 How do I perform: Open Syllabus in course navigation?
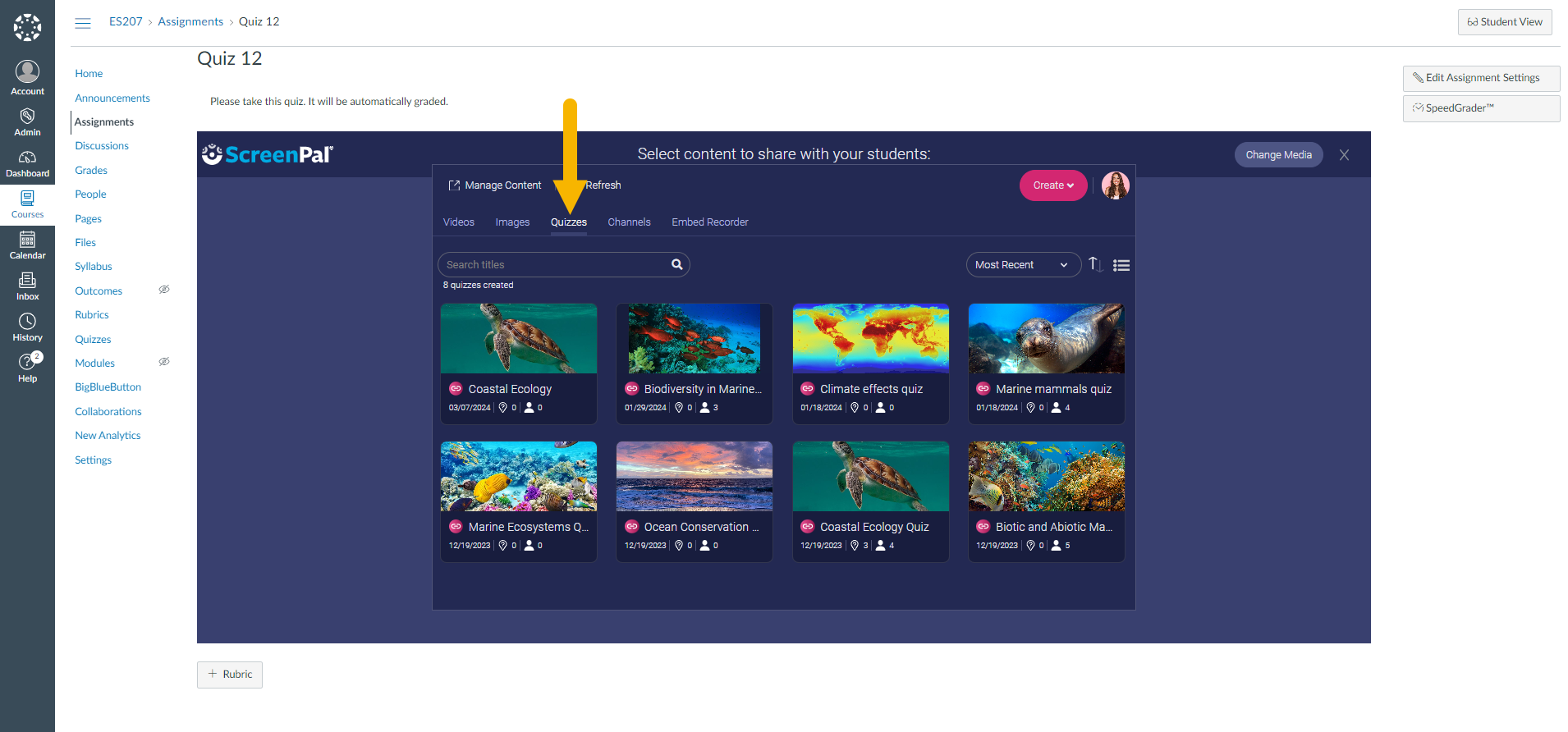pyautogui.click(x=94, y=267)
